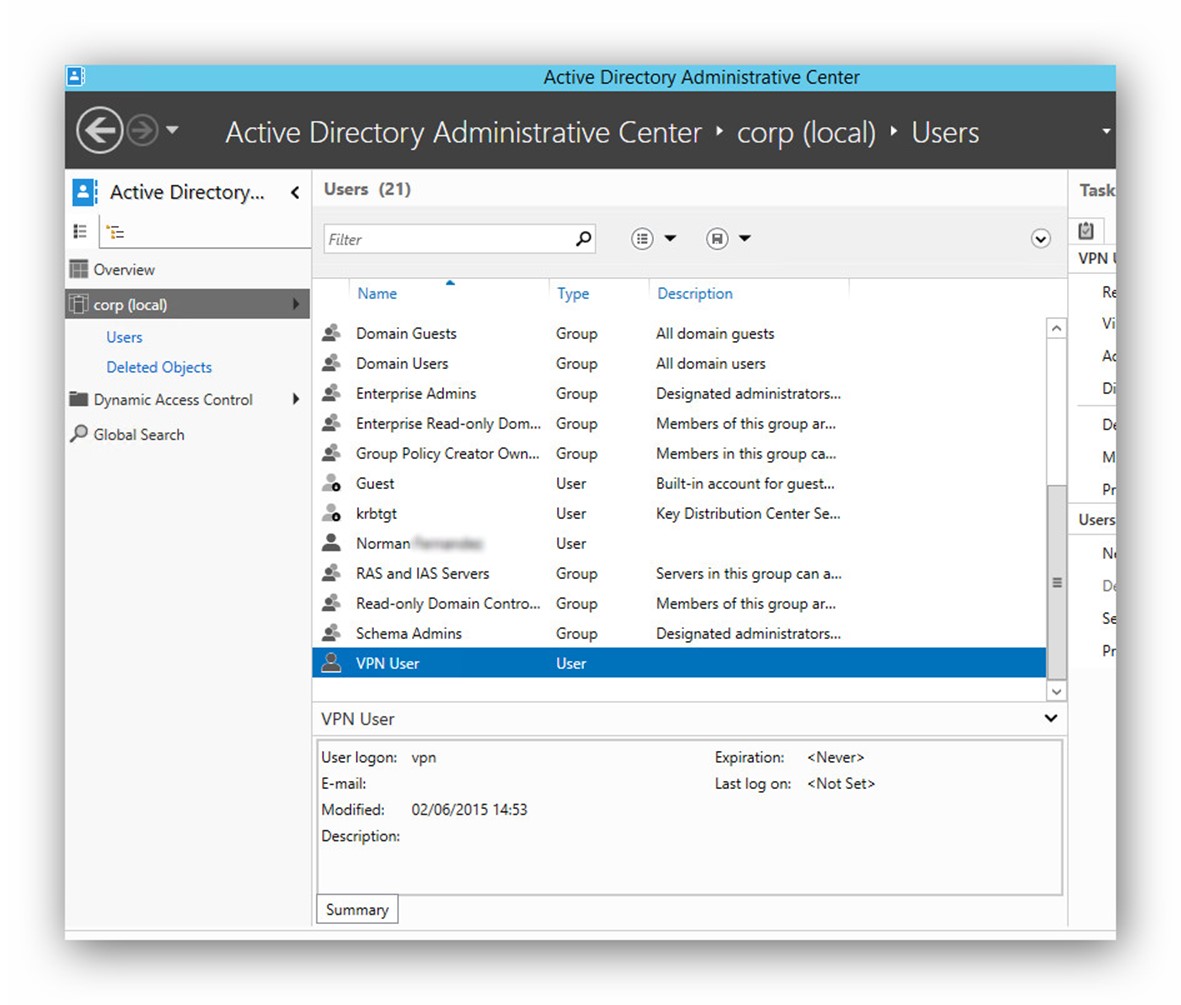
Task: Select the VPN User row name
Action: [388, 664]
